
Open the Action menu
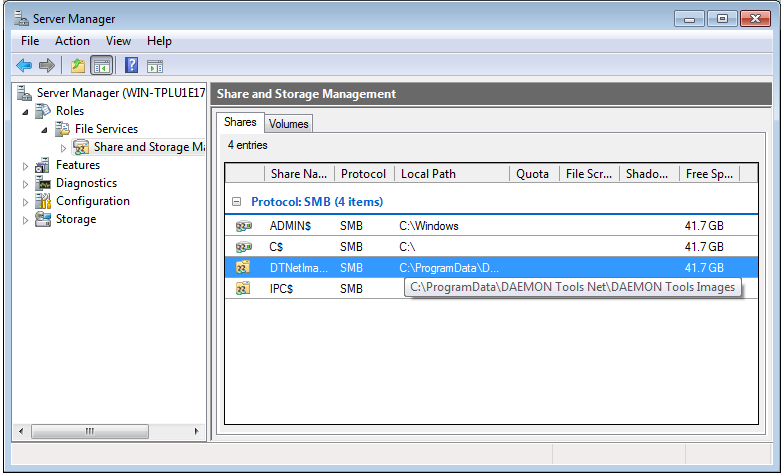pos(72,41)
